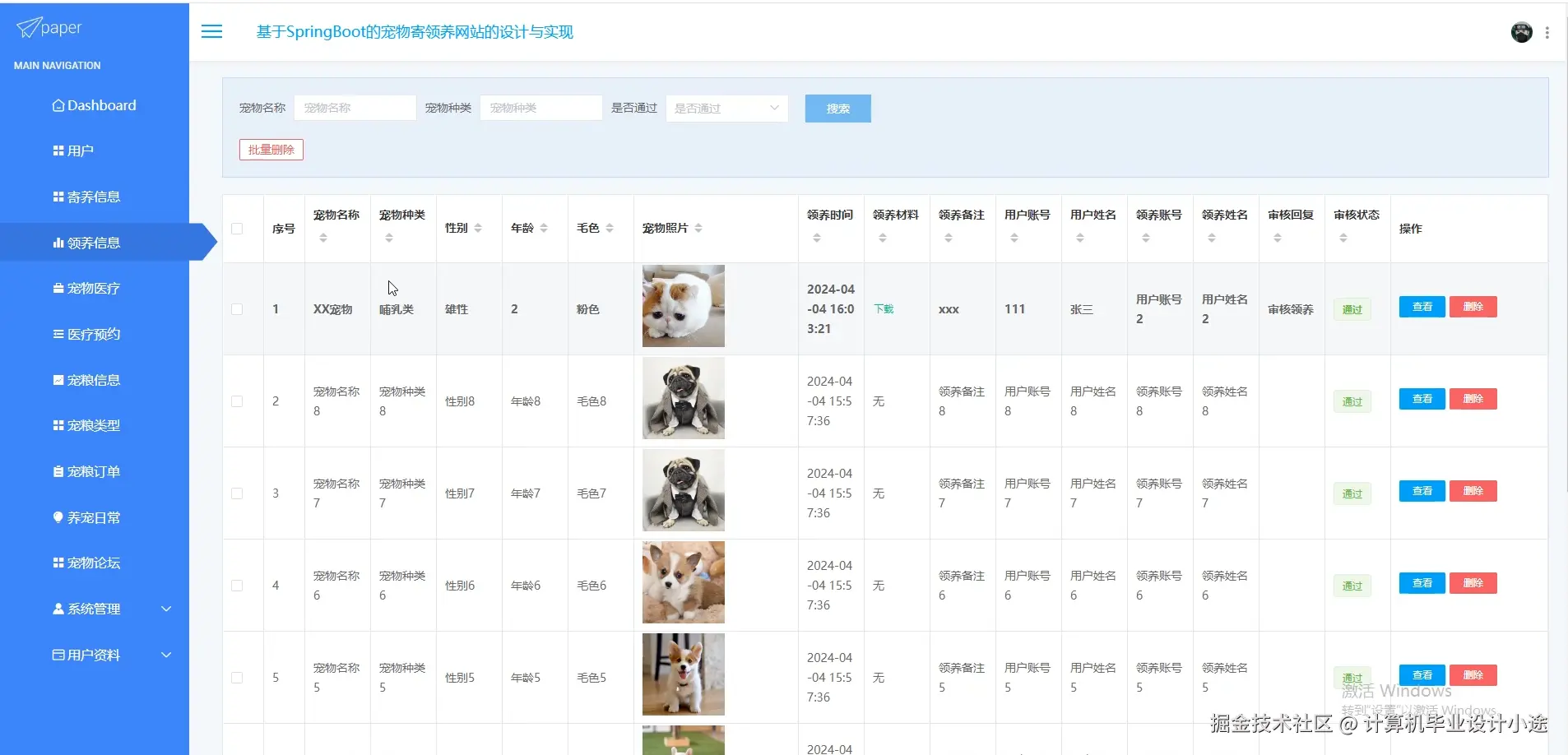The width and height of the screenshot is (1568, 755).
Task: Sort by 宠物种类 column sort icon
Action: [x=389, y=238]
